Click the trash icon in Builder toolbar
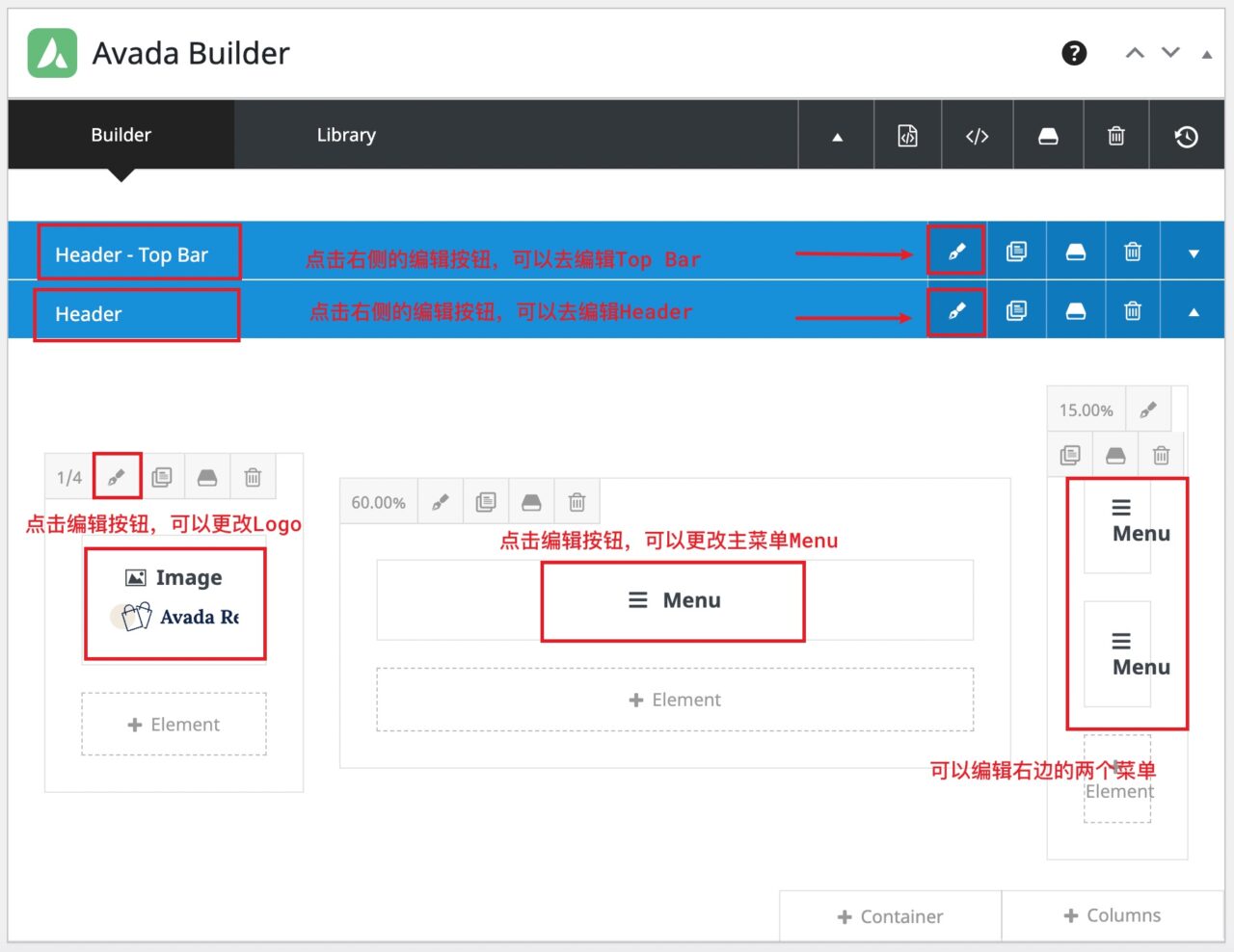 click(x=1115, y=136)
